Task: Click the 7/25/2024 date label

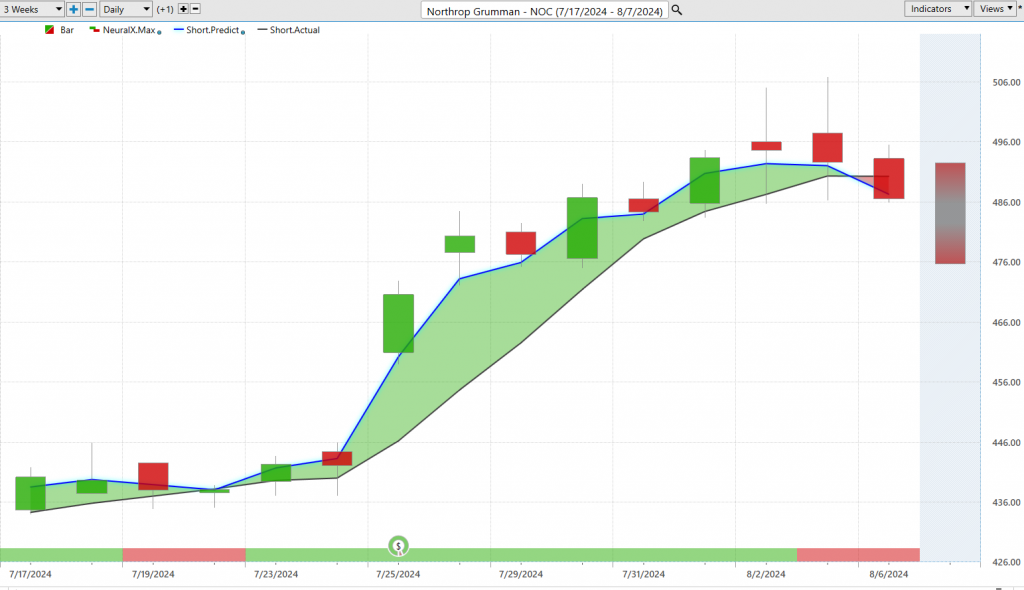Action: pos(398,574)
